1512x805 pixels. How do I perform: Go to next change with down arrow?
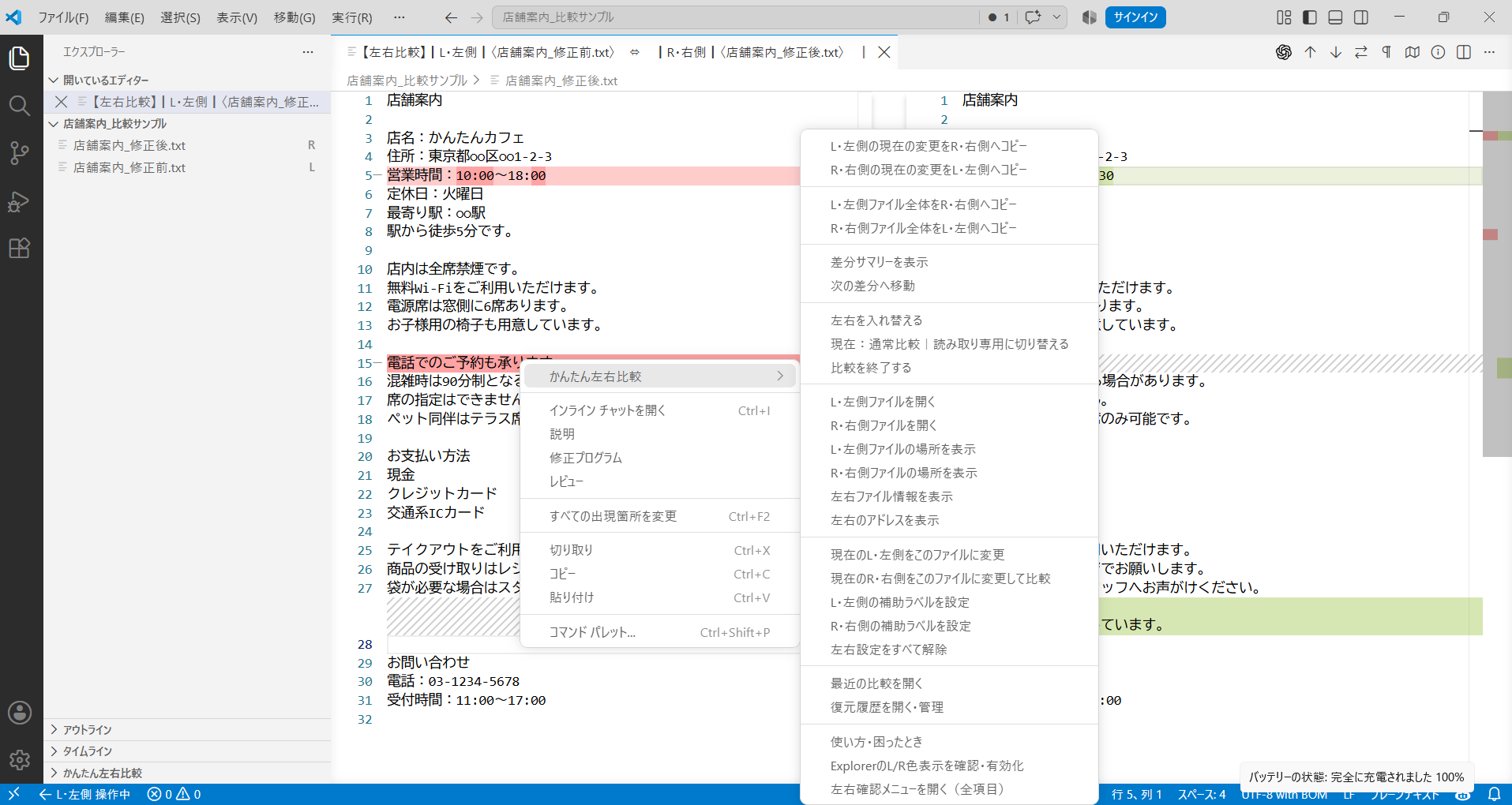pos(1336,52)
